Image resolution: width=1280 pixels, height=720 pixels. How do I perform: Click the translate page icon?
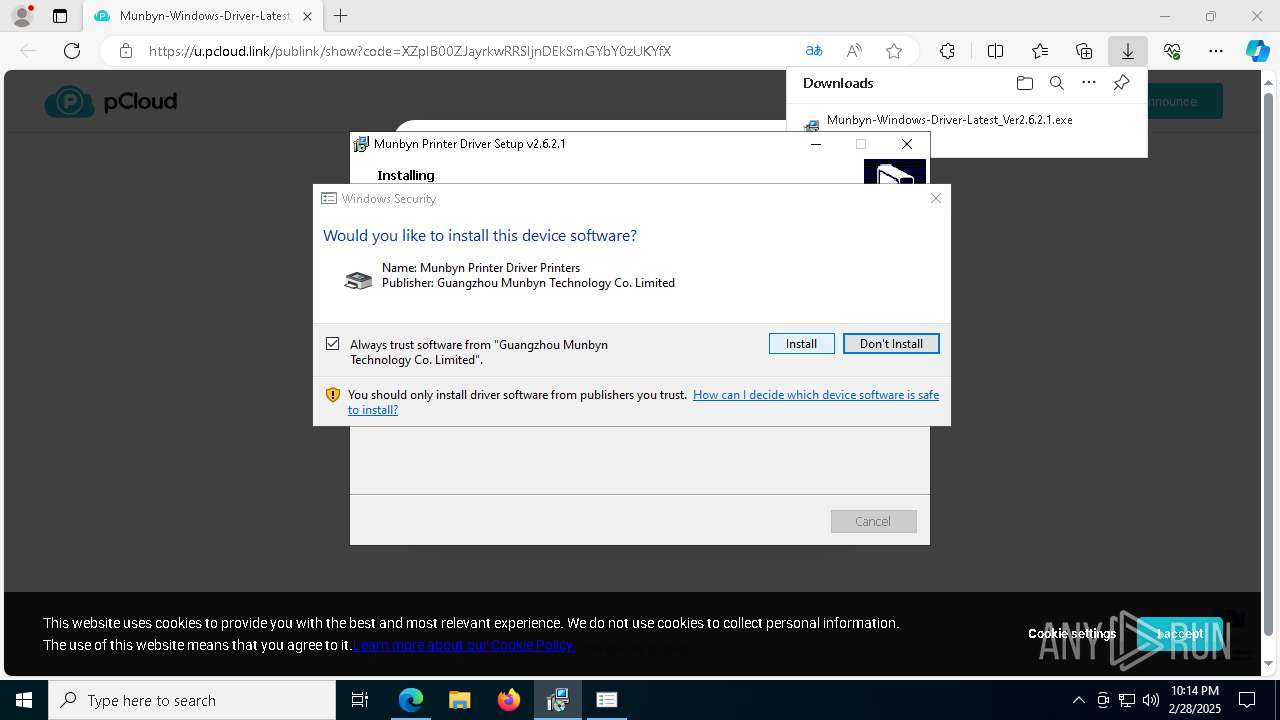click(814, 51)
